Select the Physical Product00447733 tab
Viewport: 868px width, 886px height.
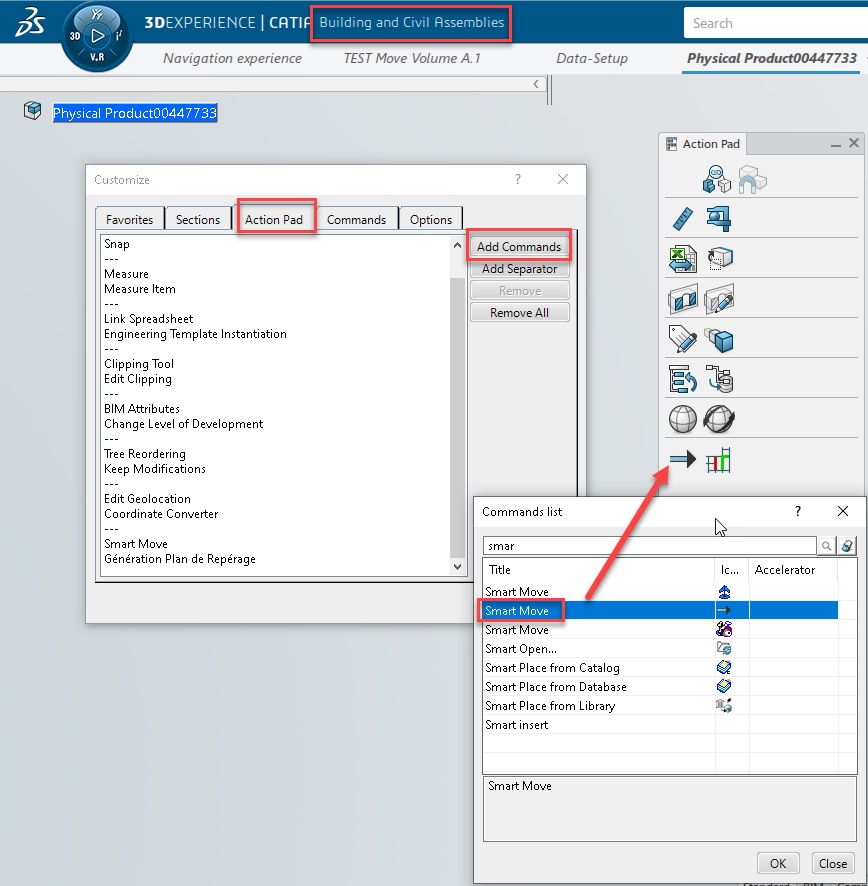(771, 58)
